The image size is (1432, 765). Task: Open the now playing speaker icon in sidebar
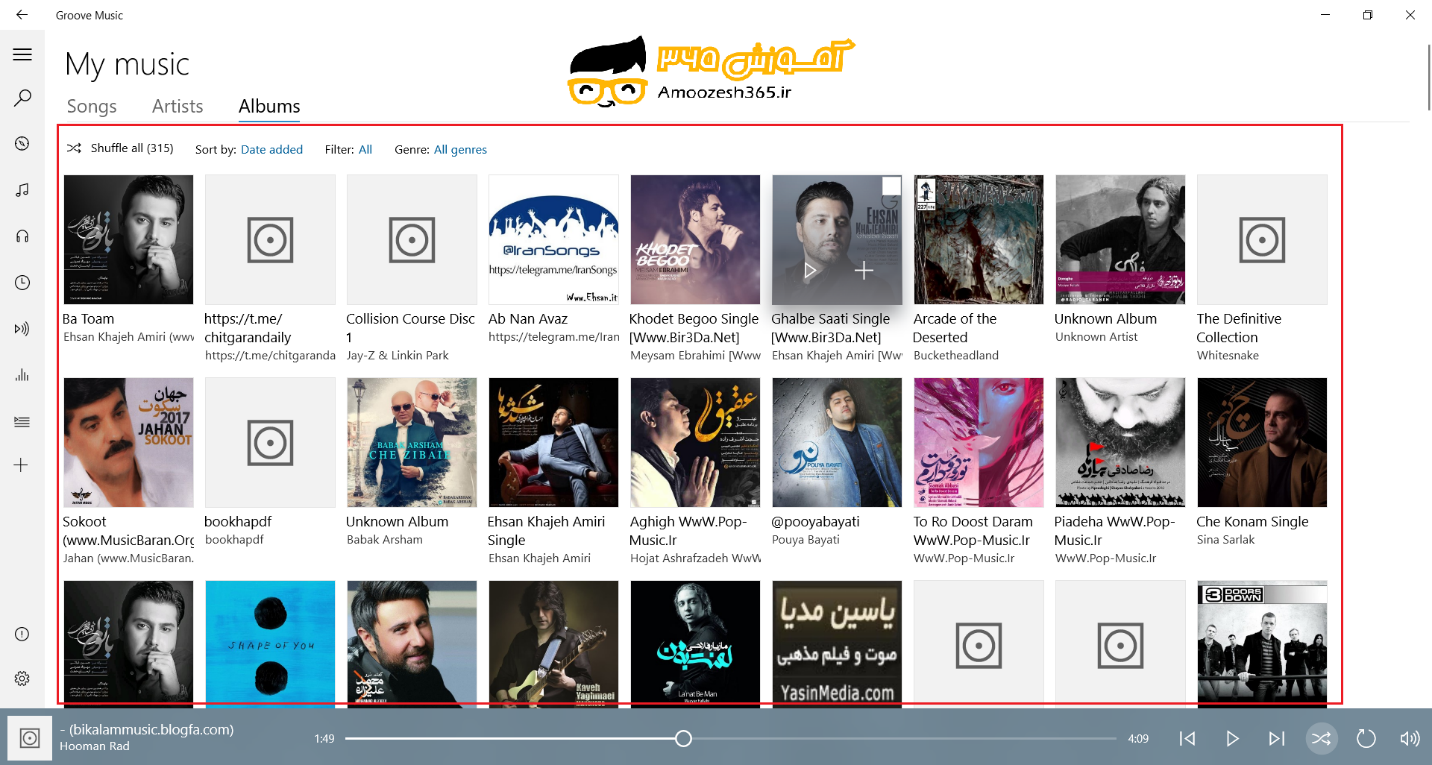coord(22,328)
